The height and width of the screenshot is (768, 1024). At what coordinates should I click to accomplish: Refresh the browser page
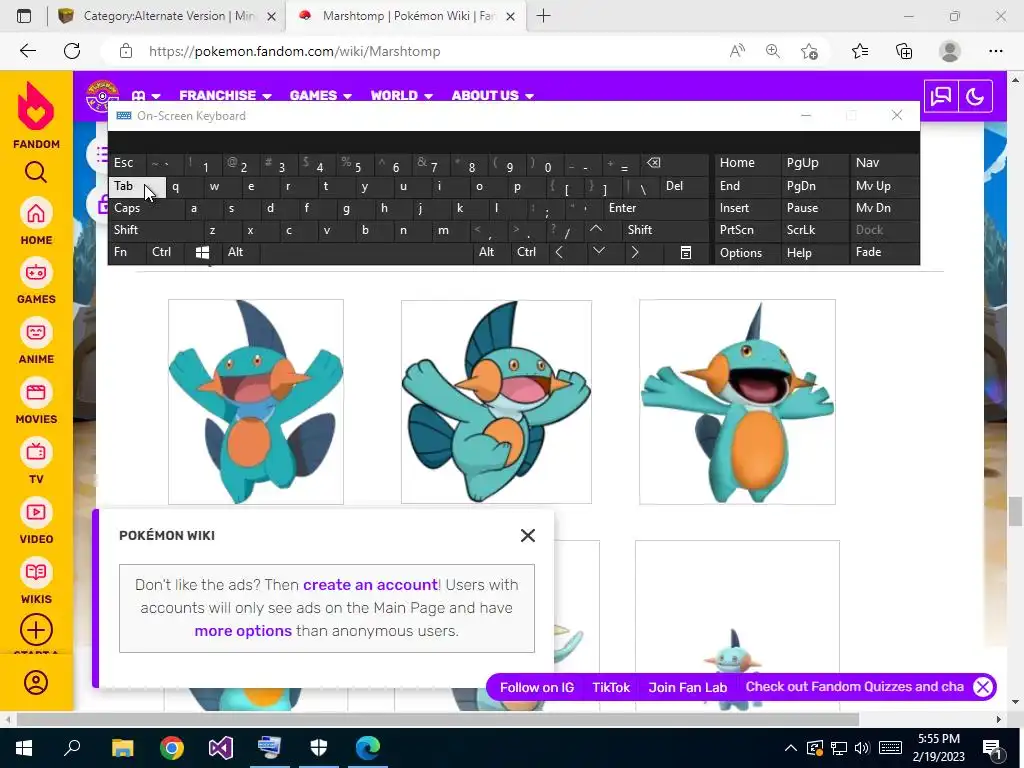(x=72, y=51)
